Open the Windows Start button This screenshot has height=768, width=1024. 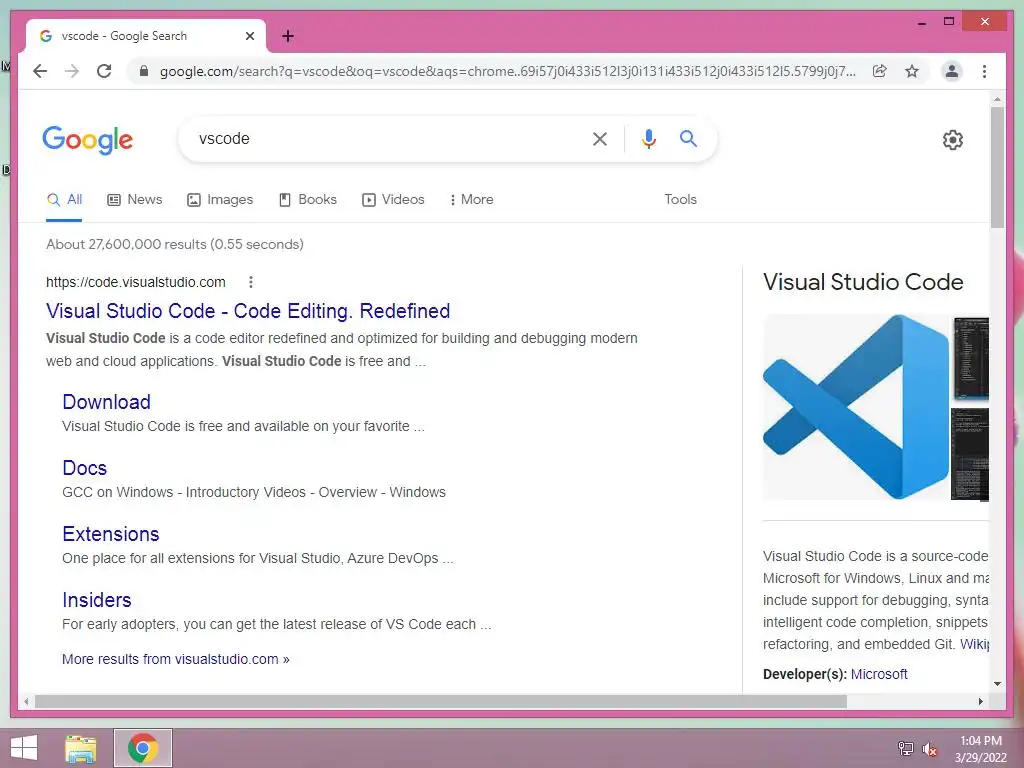pos(24,748)
